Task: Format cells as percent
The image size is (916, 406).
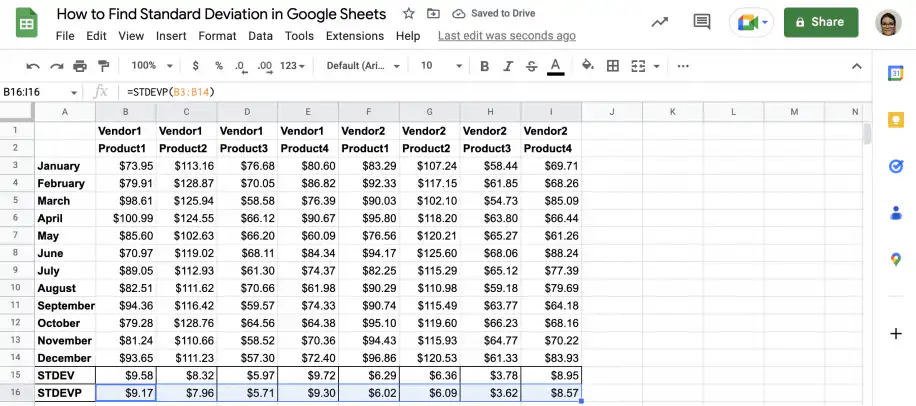Action: click(218, 66)
